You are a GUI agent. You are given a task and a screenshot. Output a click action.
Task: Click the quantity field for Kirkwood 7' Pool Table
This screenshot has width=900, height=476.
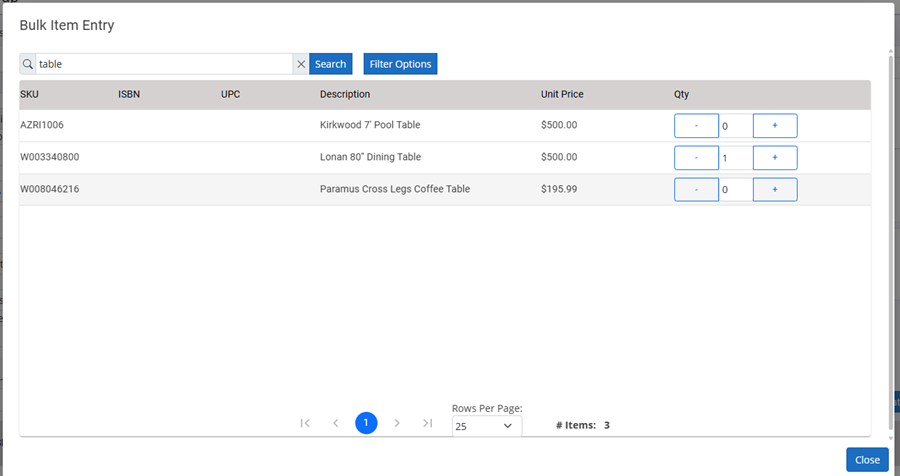coord(736,126)
